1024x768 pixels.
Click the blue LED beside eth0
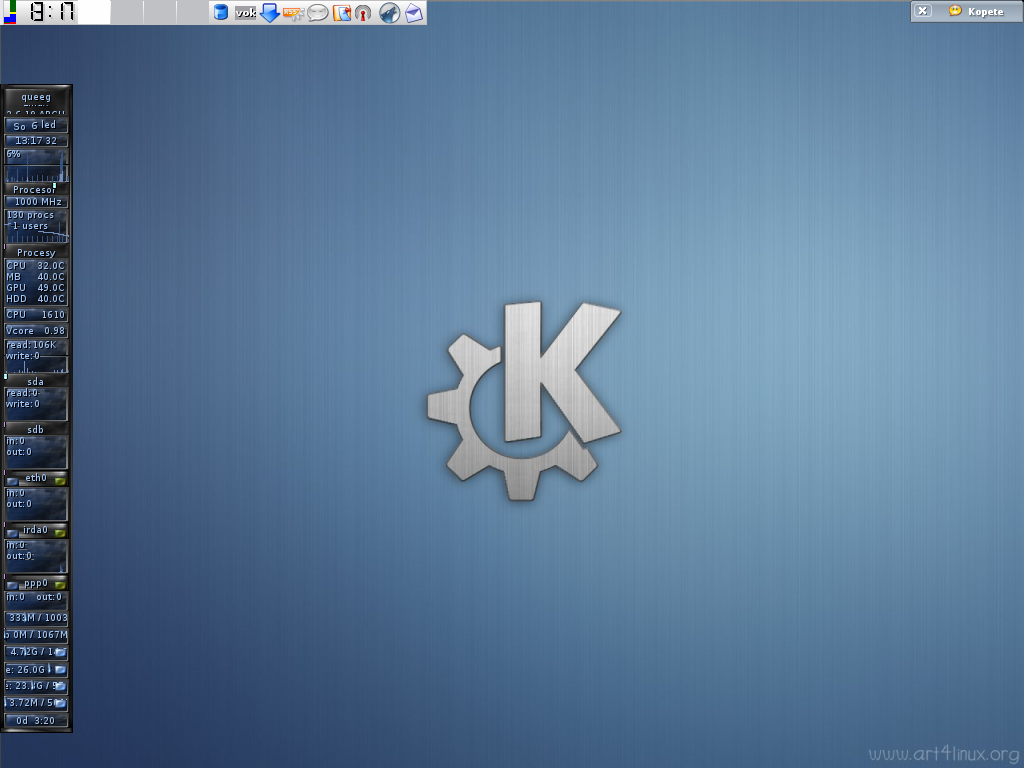pos(12,481)
